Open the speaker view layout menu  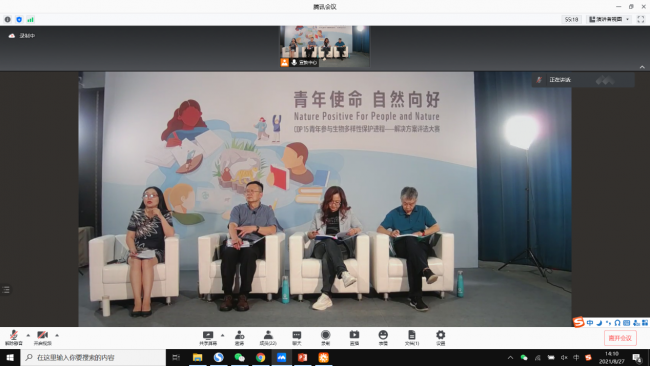pos(609,19)
